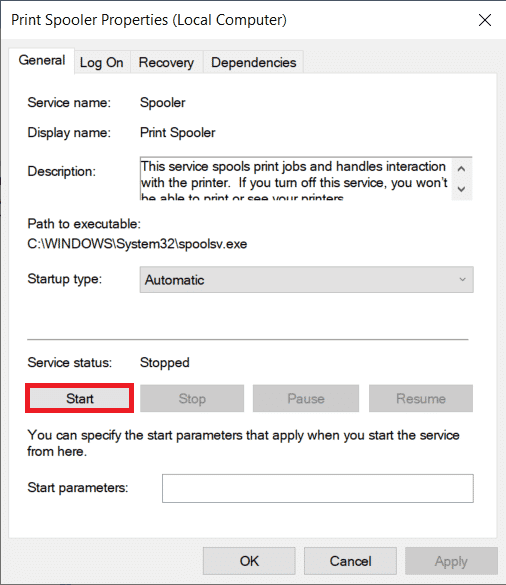View the Dependencies tab
The image size is (506, 585).
coord(253,62)
